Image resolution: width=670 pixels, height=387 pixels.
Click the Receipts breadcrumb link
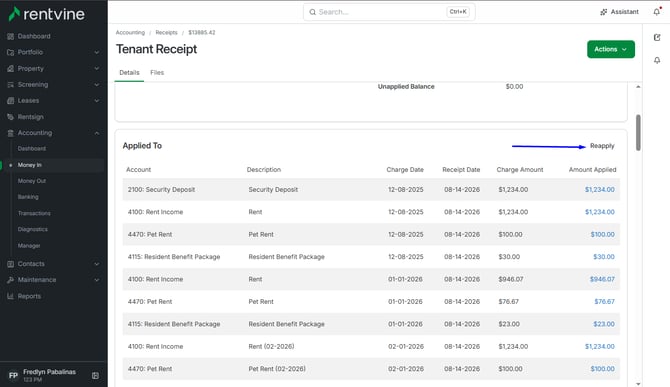pos(166,32)
